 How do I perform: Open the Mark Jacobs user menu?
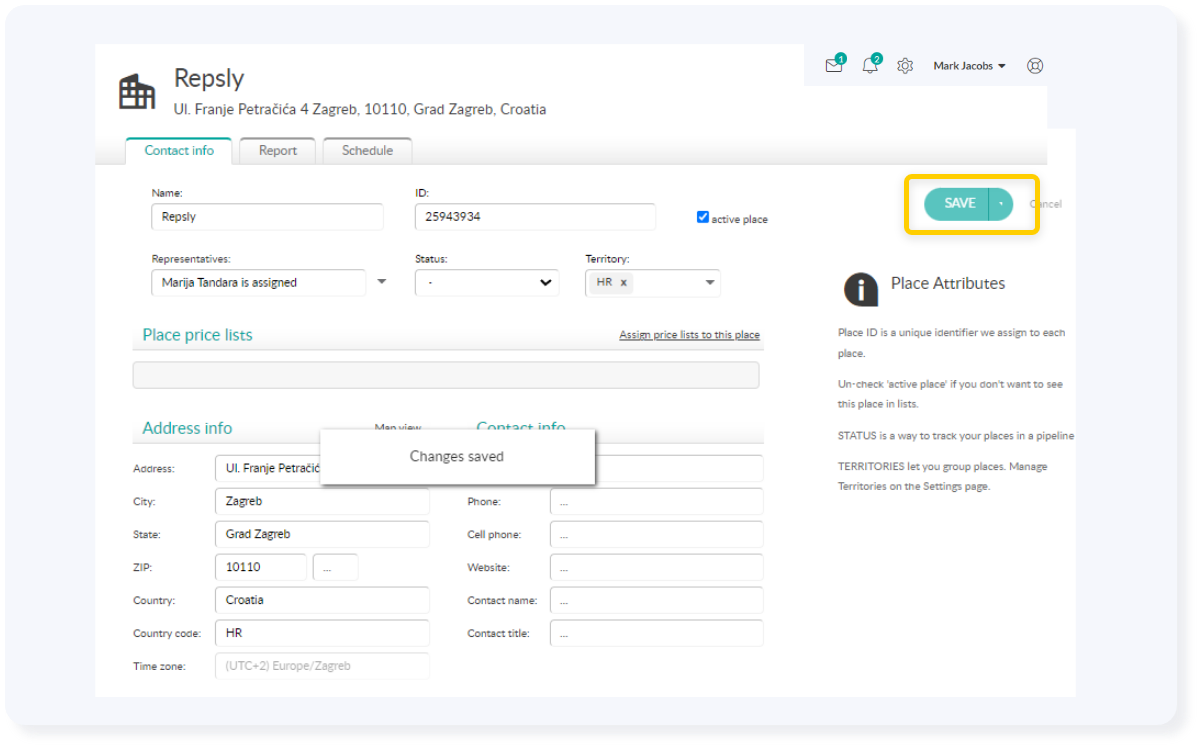tap(969, 66)
